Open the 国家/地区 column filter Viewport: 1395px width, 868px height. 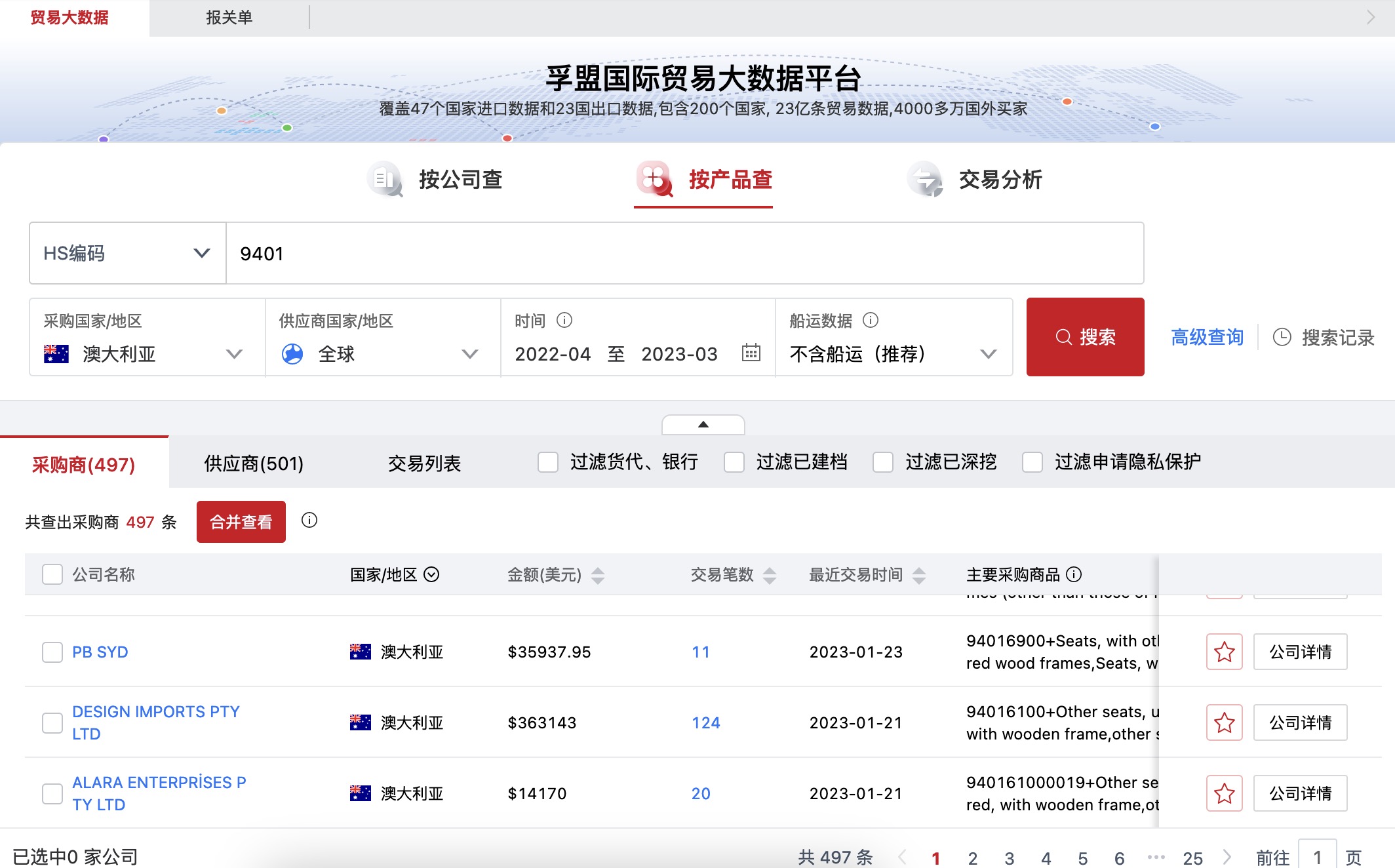(x=431, y=574)
